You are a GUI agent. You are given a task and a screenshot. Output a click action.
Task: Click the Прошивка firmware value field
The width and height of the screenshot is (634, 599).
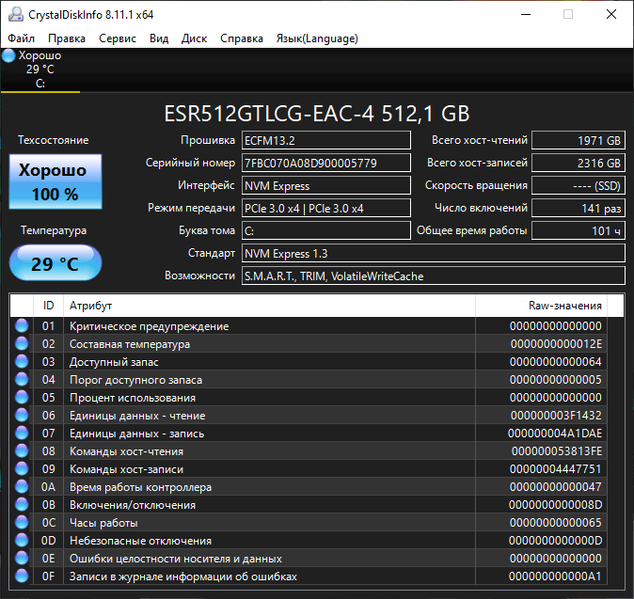(326, 141)
